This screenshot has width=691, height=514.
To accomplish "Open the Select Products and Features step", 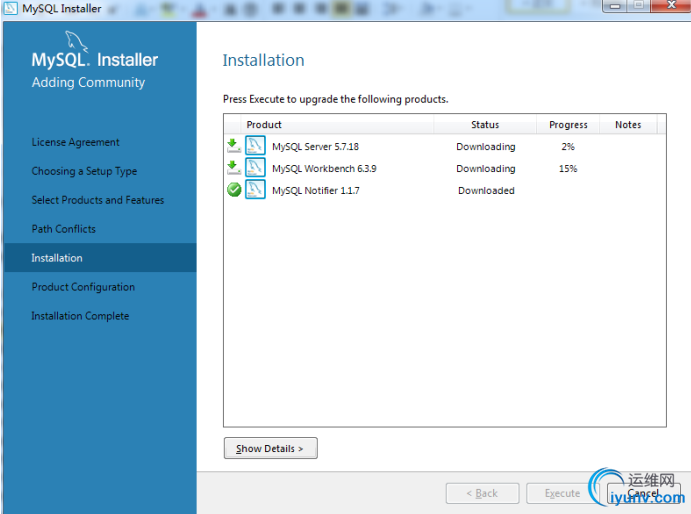I will pyautogui.click(x=98, y=200).
